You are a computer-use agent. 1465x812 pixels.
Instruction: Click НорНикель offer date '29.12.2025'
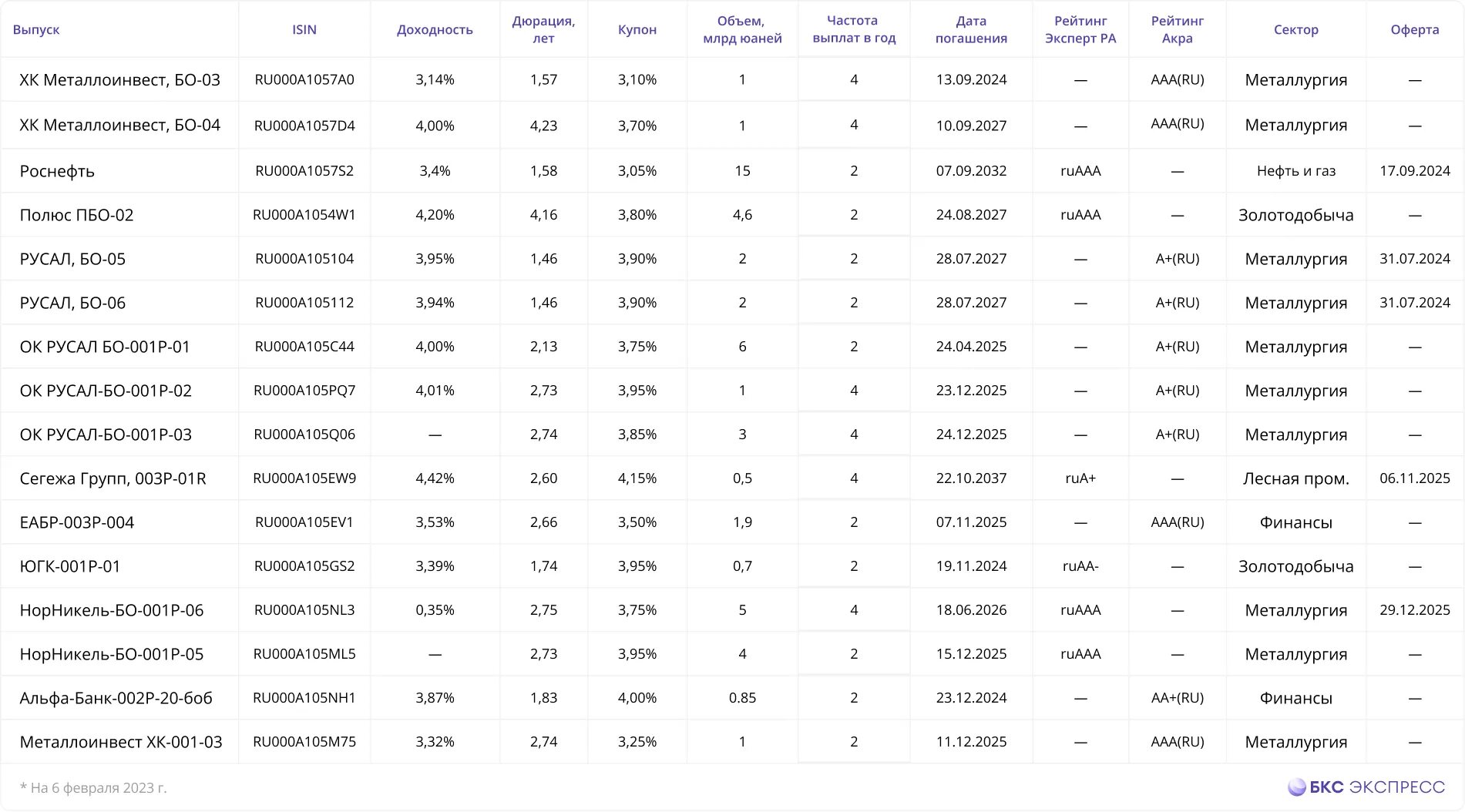pyautogui.click(x=1415, y=609)
